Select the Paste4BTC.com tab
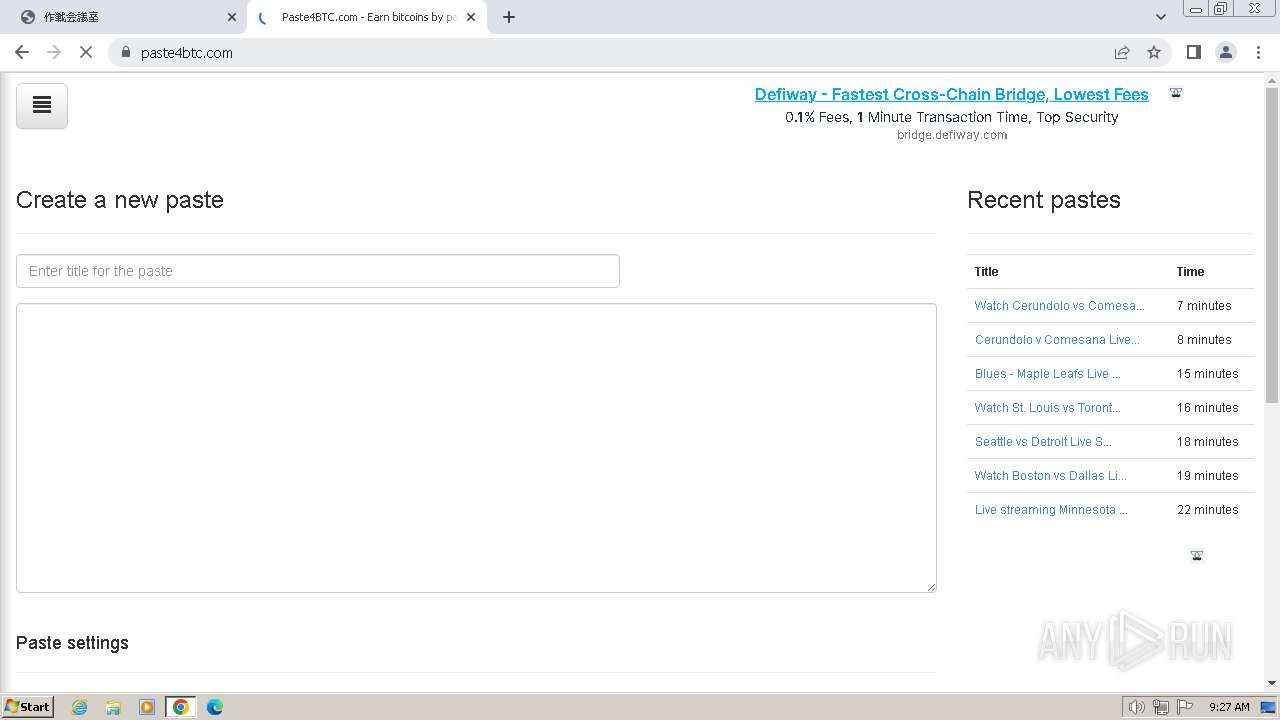Viewport: 1280px width, 720px height. pos(366,17)
